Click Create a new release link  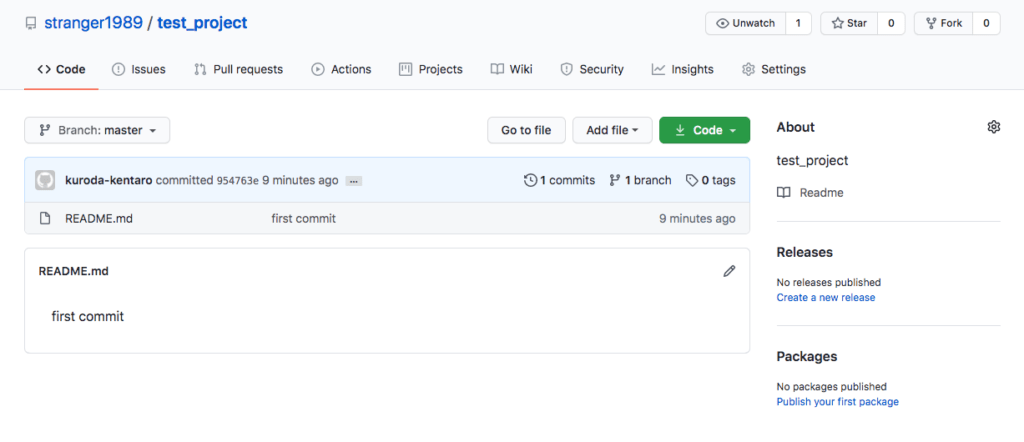(x=825, y=297)
